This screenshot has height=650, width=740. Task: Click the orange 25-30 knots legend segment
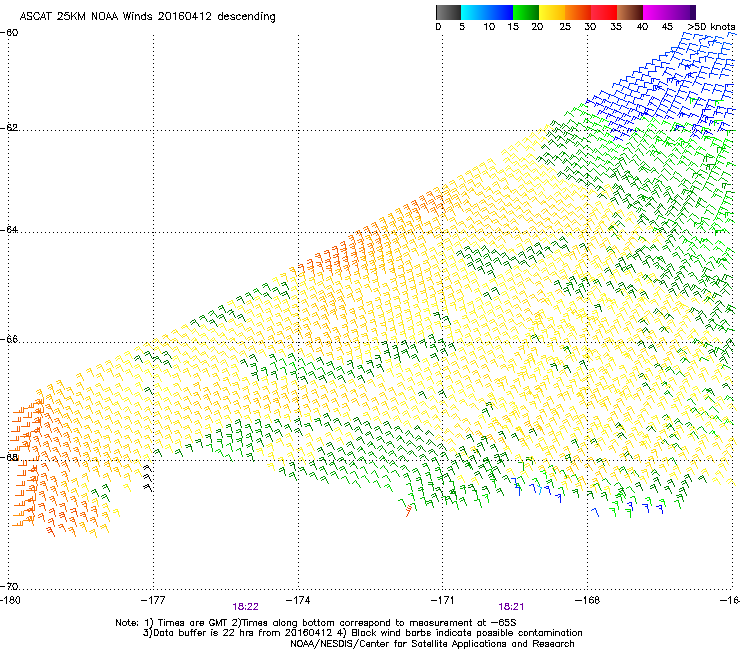click(578, 12)
